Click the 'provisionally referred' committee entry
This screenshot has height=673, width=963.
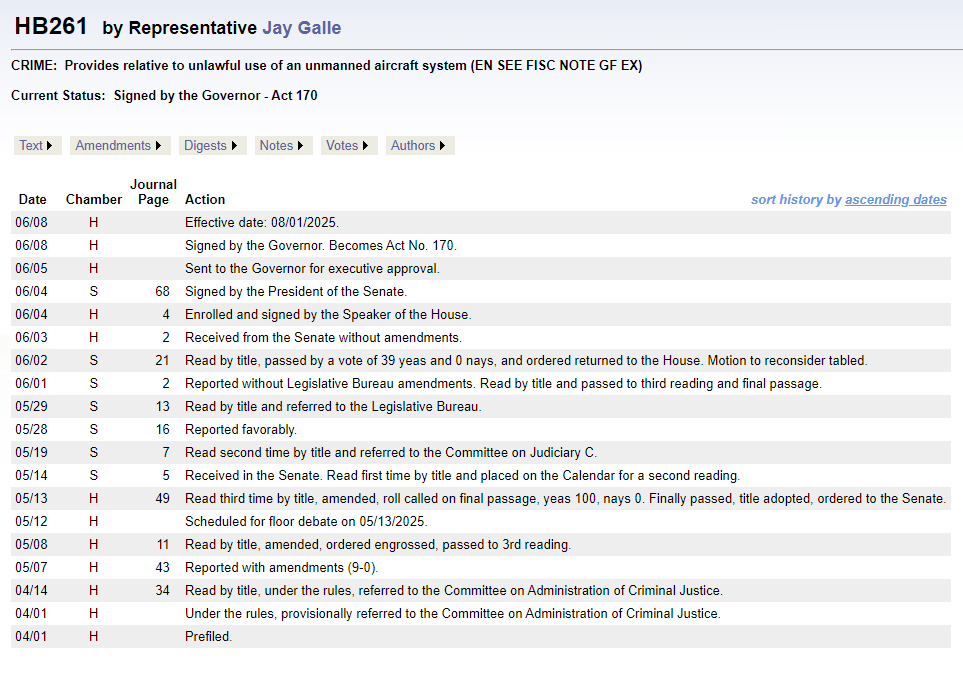click(453, 614)
